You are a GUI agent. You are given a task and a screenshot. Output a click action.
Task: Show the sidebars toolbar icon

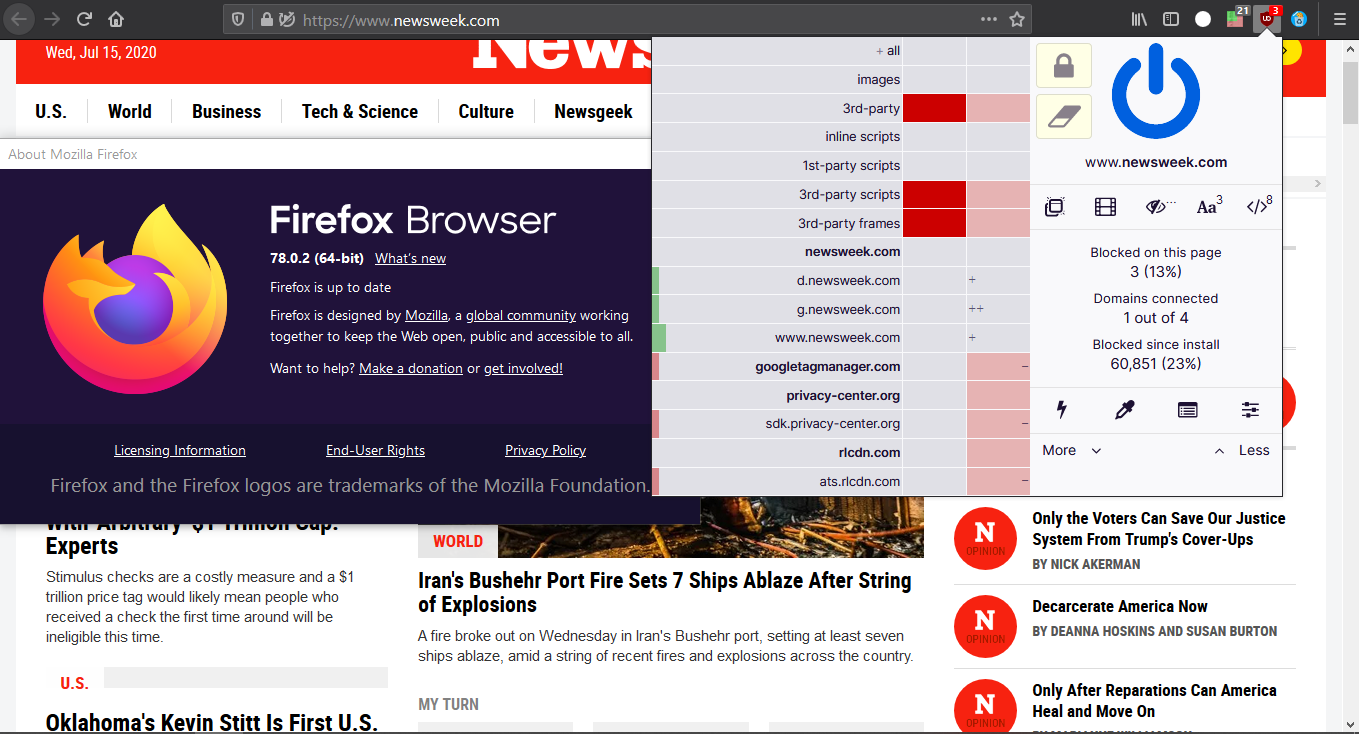point(1171,19)
